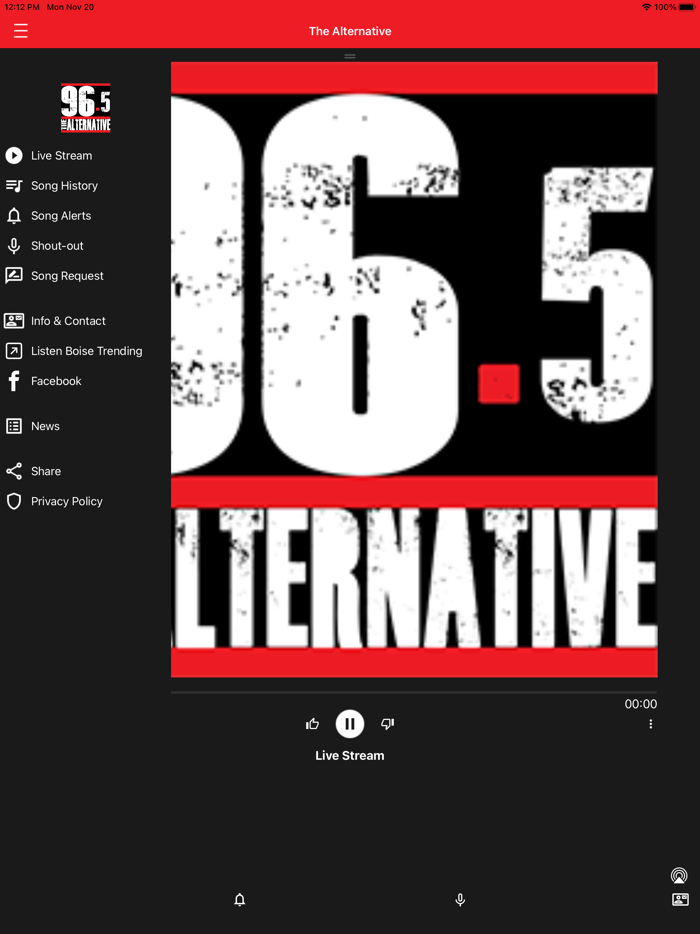Image resolution: width=700 pixels, height=934 pixels.
Task: Open News section
Action: [45, 426]
